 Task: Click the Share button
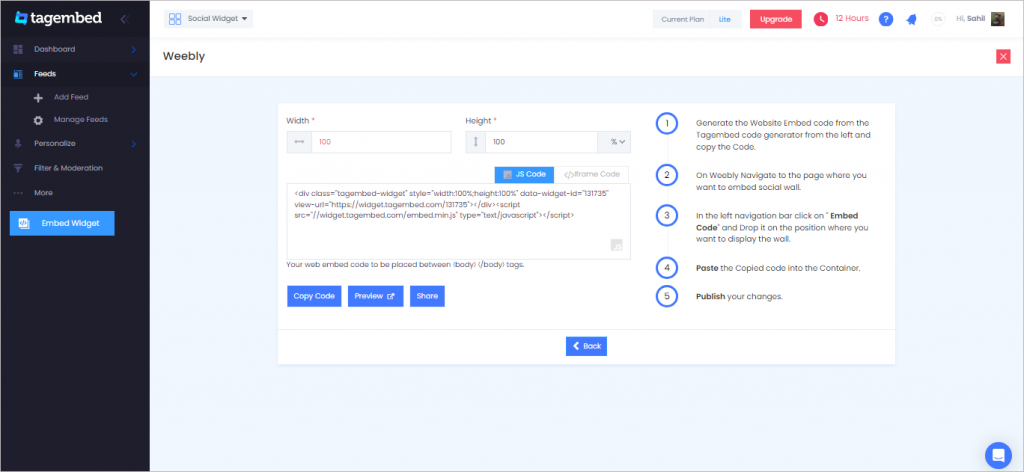[x=427, y=296]
